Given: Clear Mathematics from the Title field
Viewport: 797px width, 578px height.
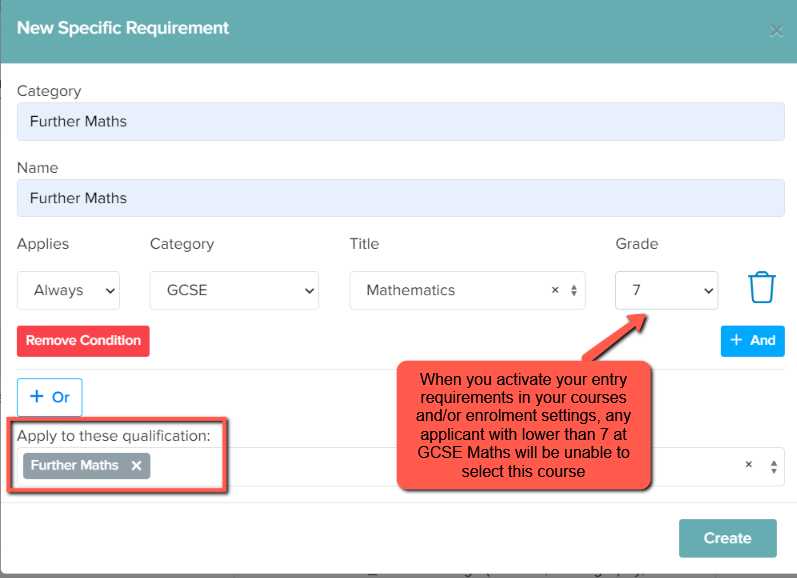Looking at the screenshot, I should (x=555, y=290).
